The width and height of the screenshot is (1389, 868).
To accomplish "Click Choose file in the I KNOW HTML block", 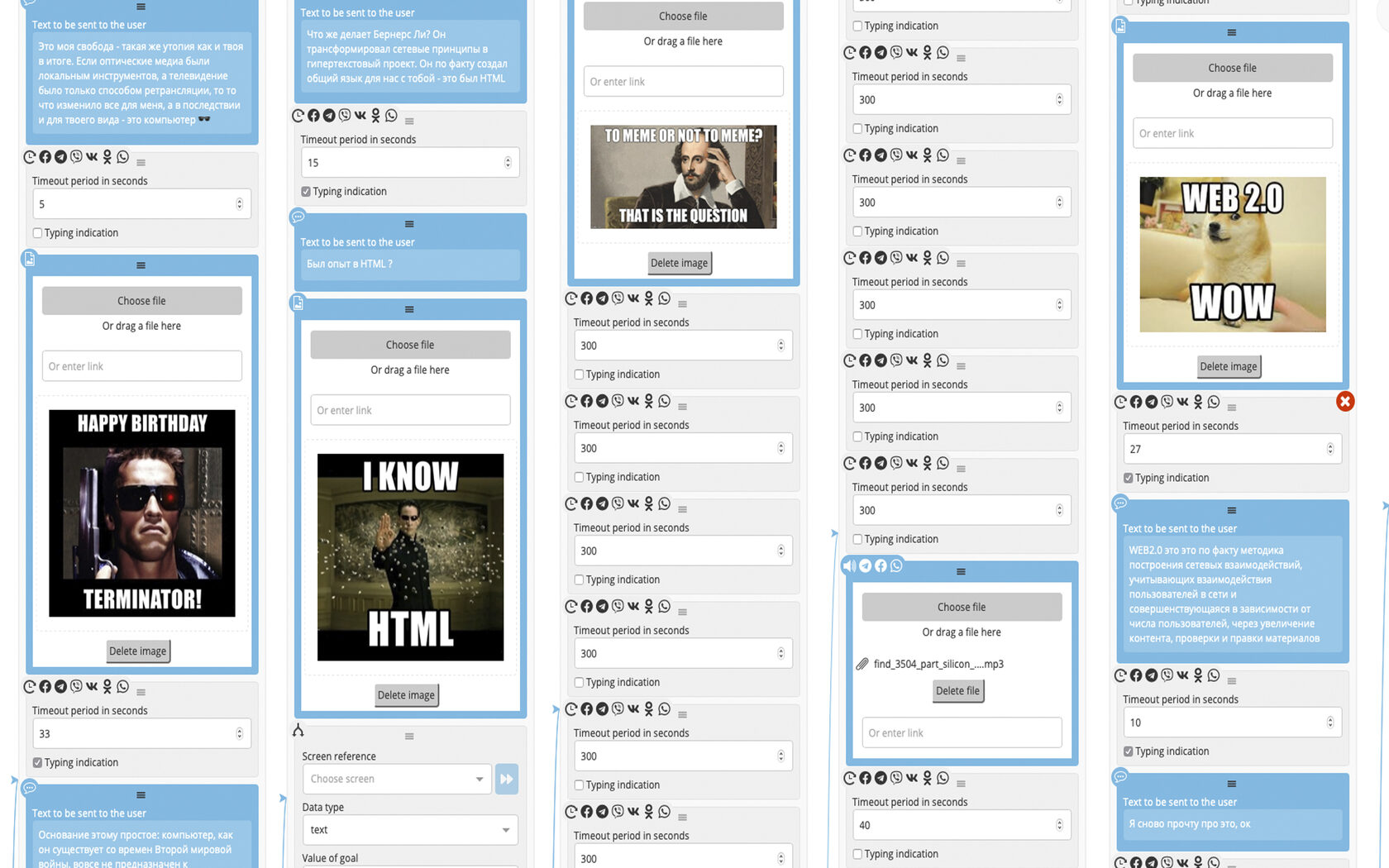I will coord(410,345).
